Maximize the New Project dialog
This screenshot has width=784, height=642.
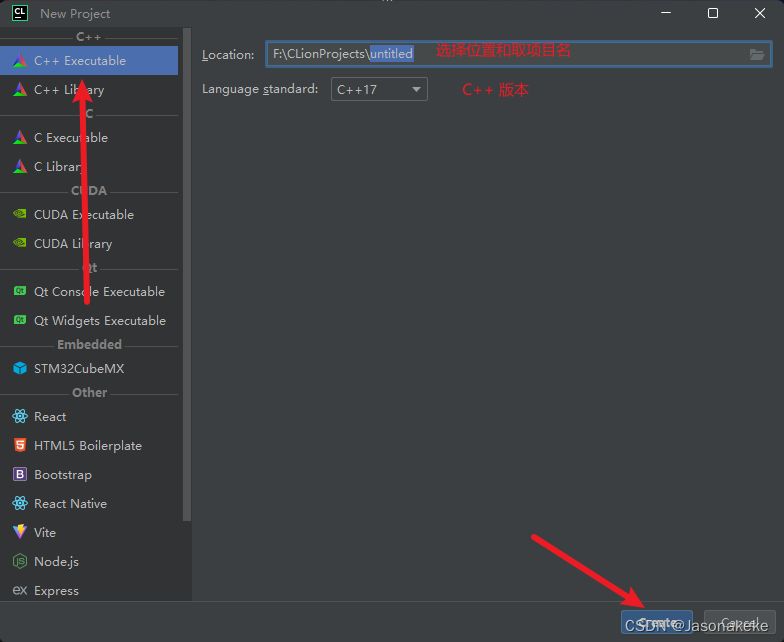click(x=713, y=13)
